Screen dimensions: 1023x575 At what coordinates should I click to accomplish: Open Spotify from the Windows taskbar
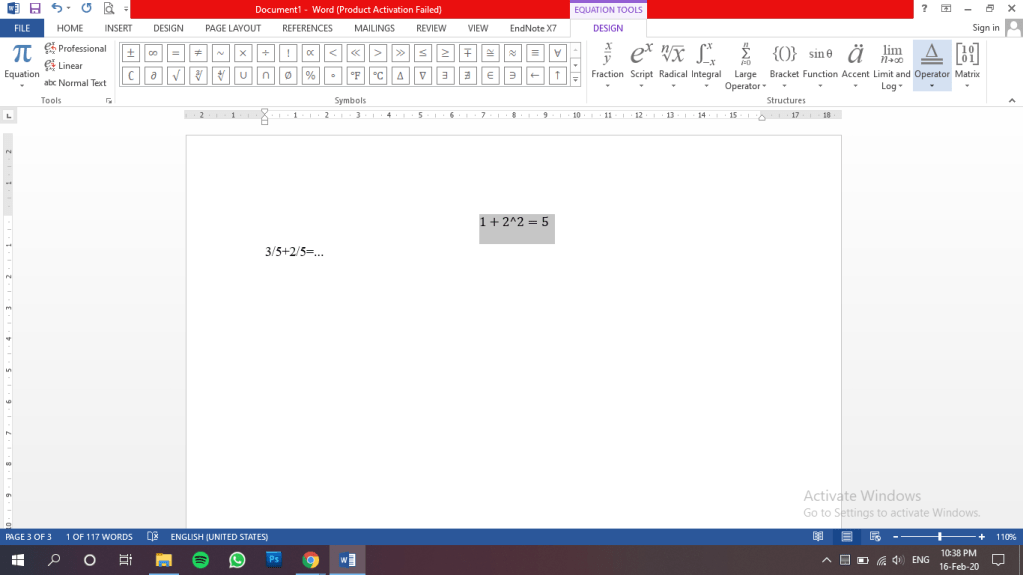pyautogui.click(x=199, y=560)
